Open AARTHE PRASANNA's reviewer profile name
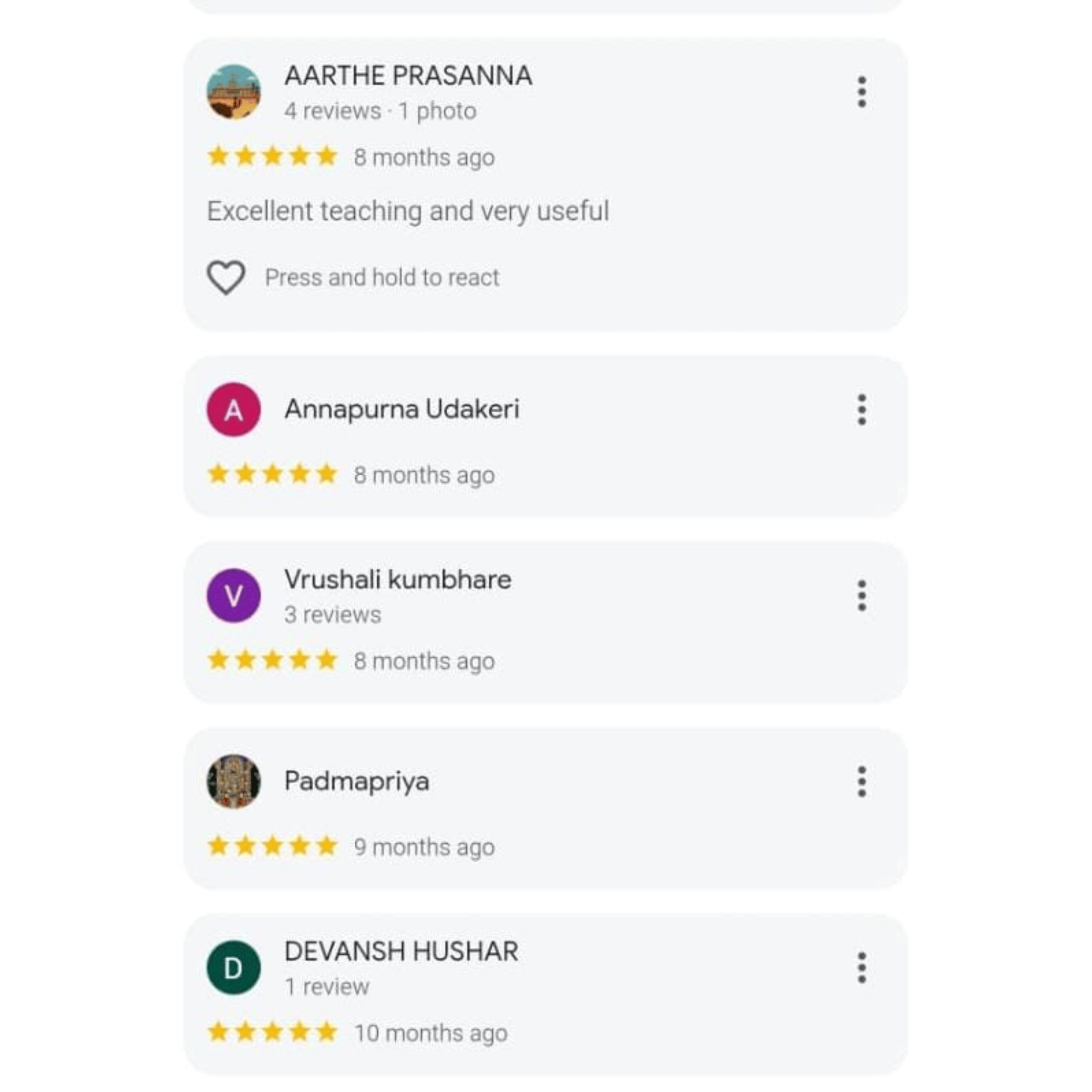The height and width of the screenshot is (1092, 1092). coord(408,76)
